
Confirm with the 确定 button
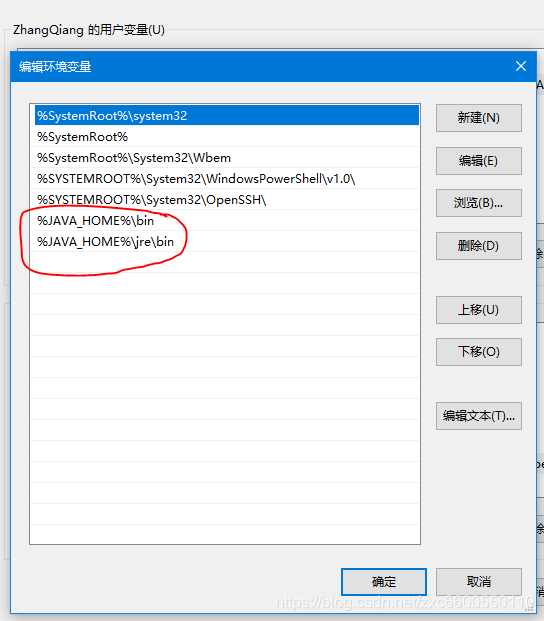[x=384, y=582]
